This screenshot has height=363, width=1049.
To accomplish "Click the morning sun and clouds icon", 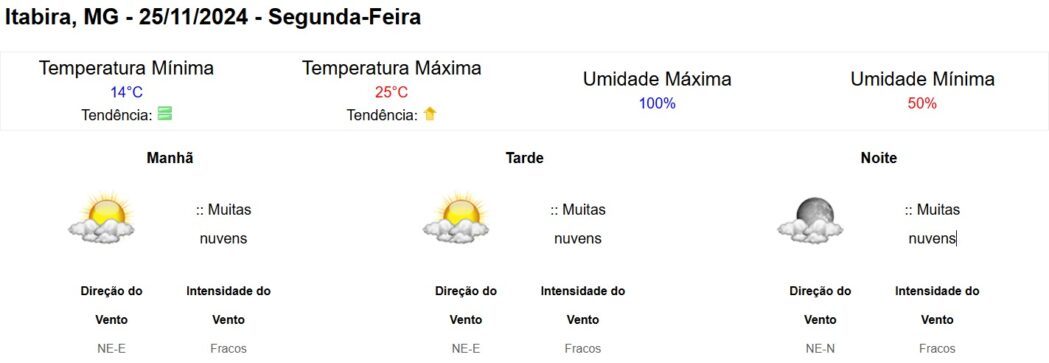I will 102,218.
